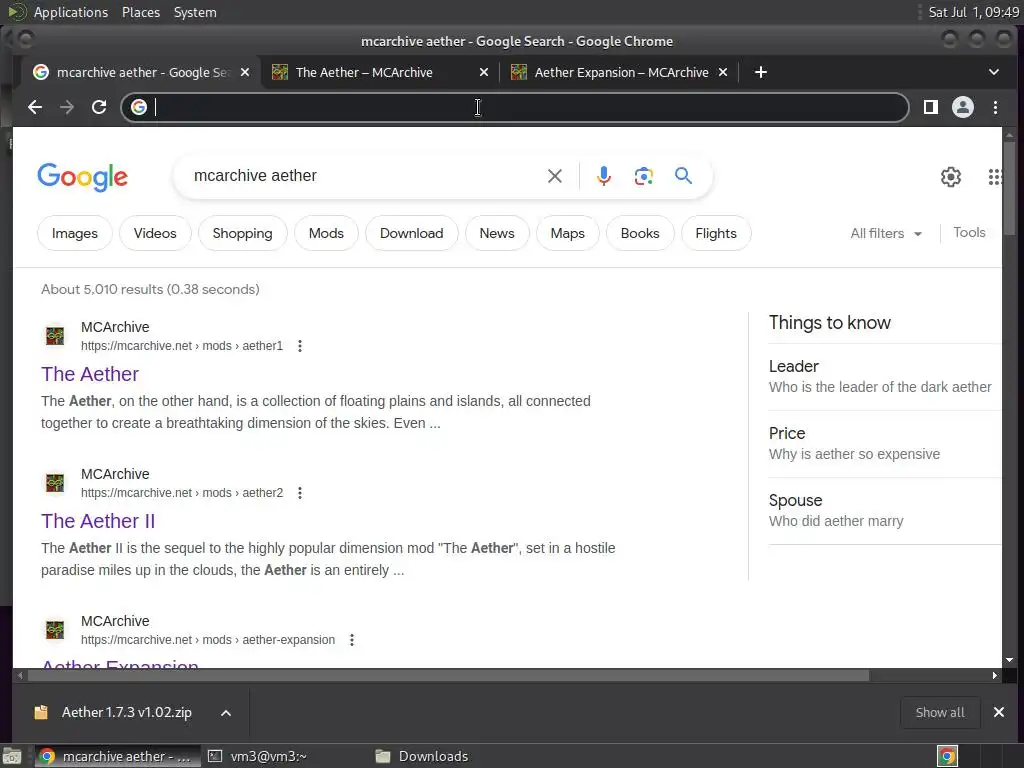Close the downloads bar

[999, 712]
